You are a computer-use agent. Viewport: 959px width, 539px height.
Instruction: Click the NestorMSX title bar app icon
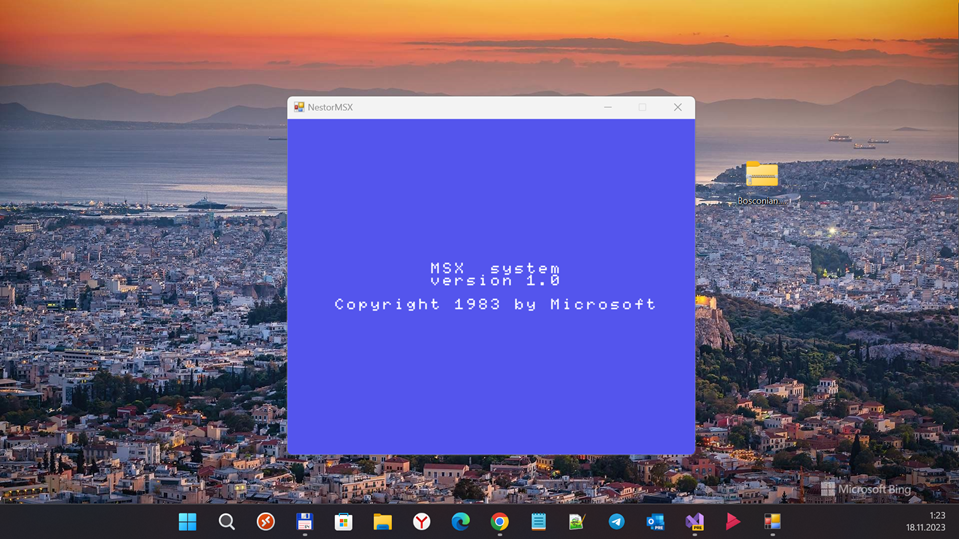[299, 107]
